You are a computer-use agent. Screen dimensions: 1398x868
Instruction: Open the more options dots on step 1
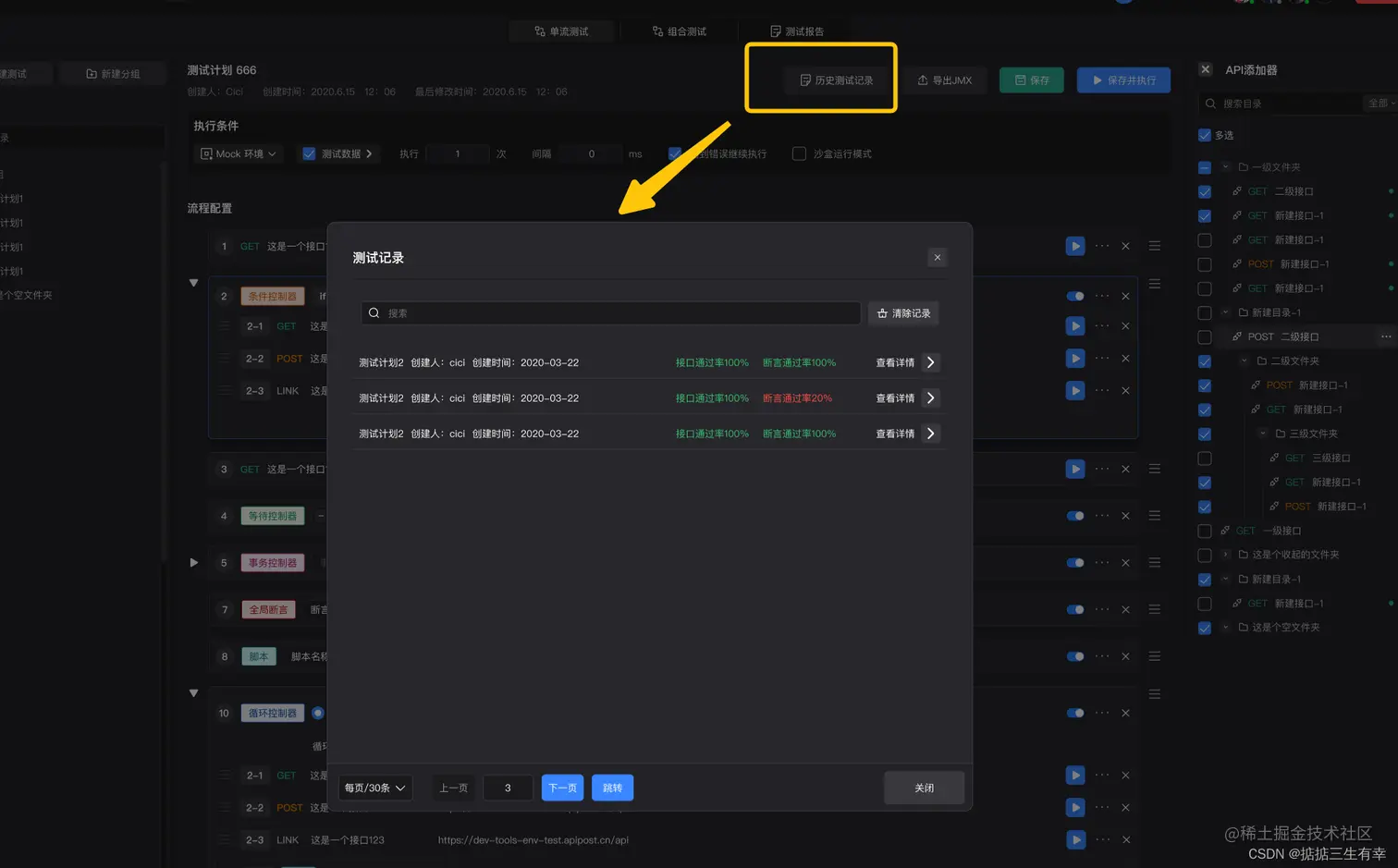[x=1102, y=246]
